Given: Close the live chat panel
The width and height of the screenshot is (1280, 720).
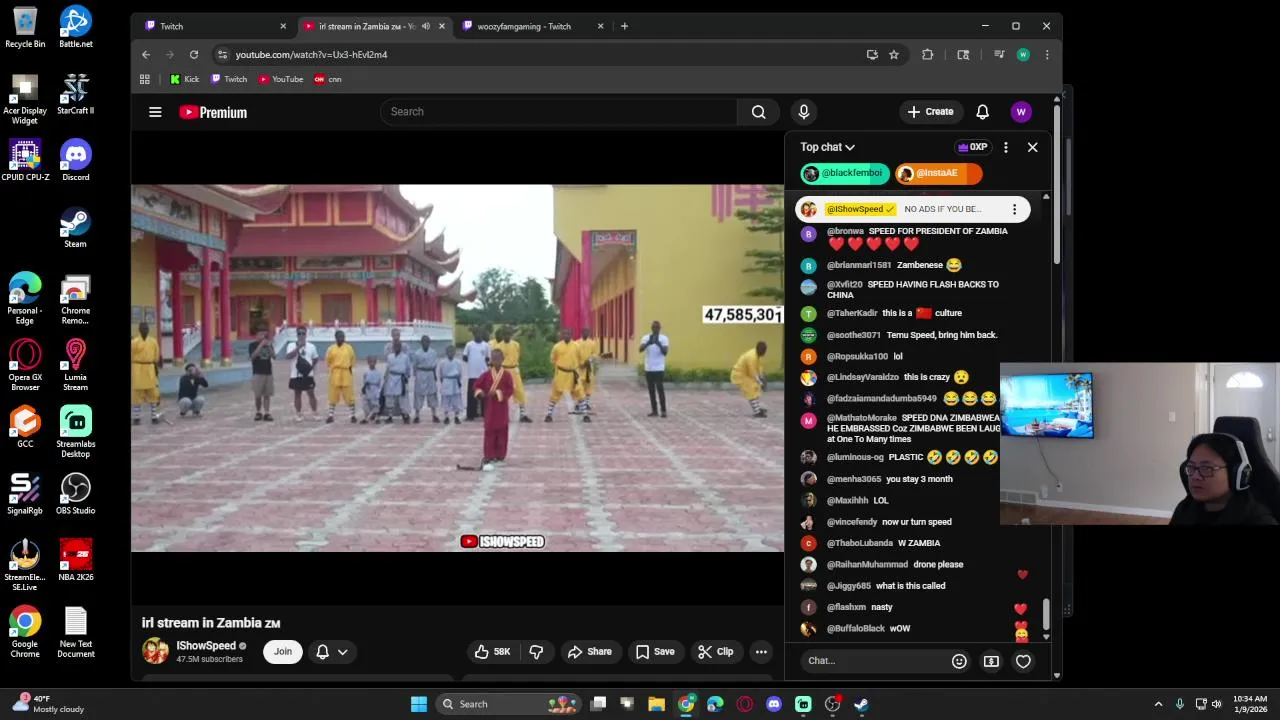Looking at the screenshot, I should point(1032,147).
